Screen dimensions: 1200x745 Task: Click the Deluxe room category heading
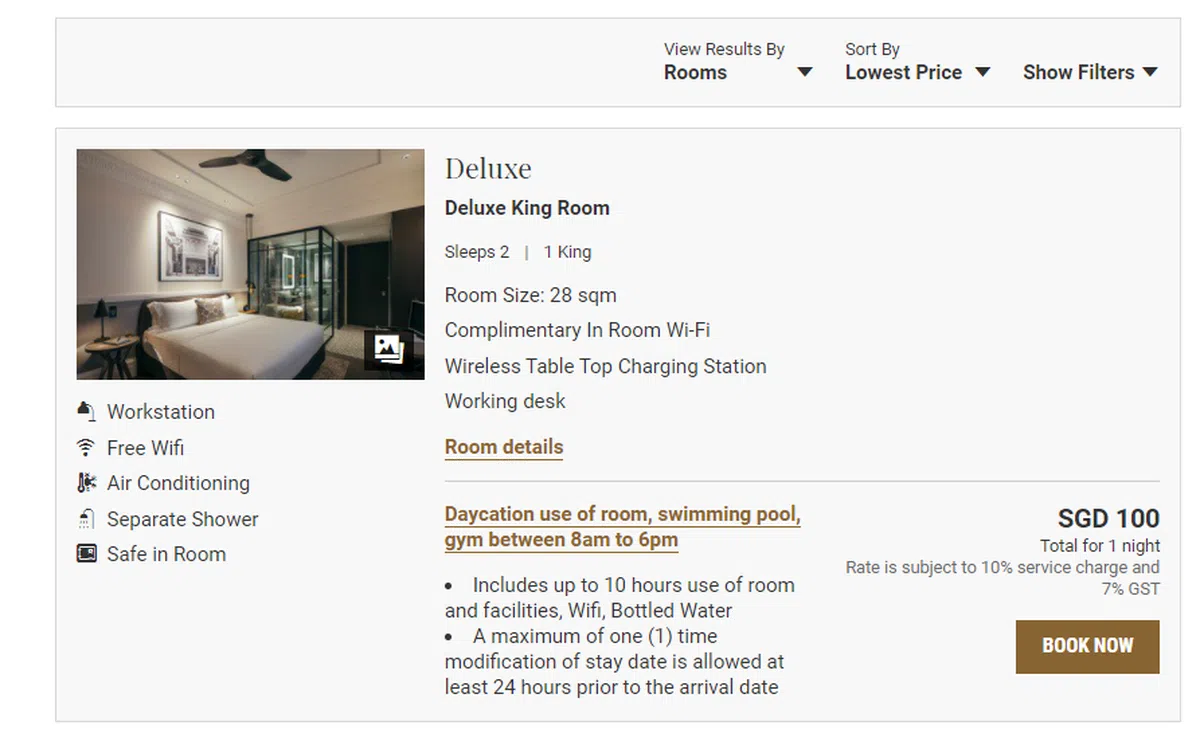pyautogui.click(x=488, y=168)
